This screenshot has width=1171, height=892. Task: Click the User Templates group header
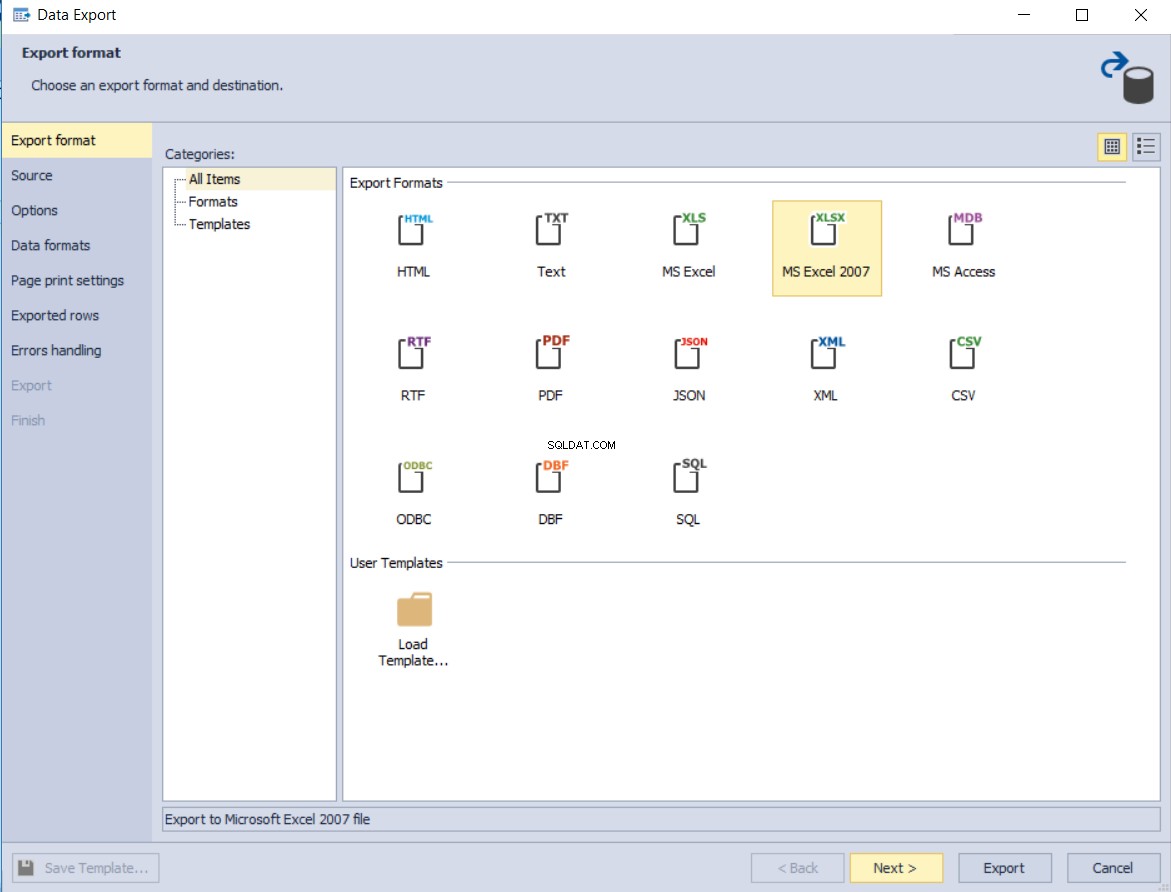click(x=396, y=563)
